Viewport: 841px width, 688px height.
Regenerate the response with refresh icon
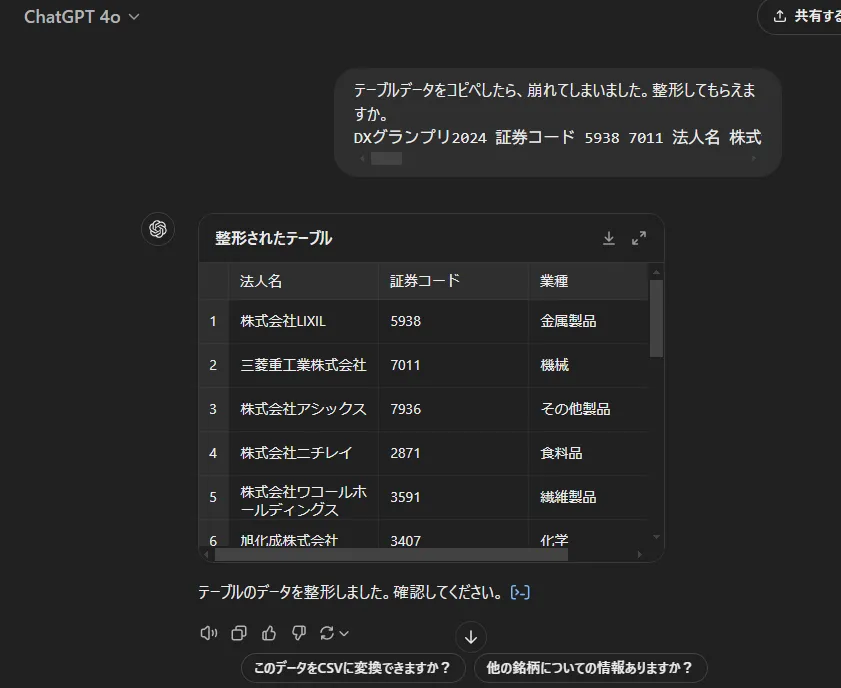point(327,633)
